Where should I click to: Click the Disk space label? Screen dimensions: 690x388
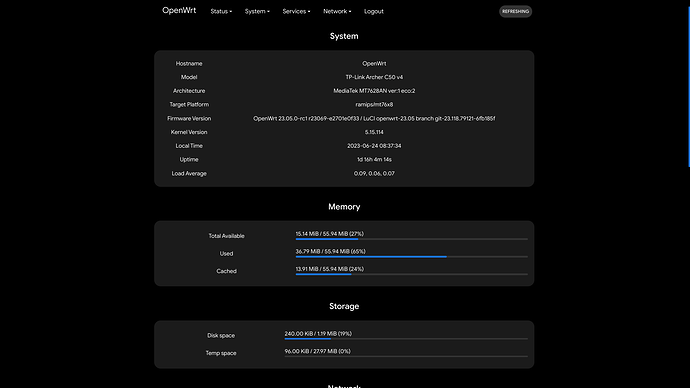pos(221,335)
